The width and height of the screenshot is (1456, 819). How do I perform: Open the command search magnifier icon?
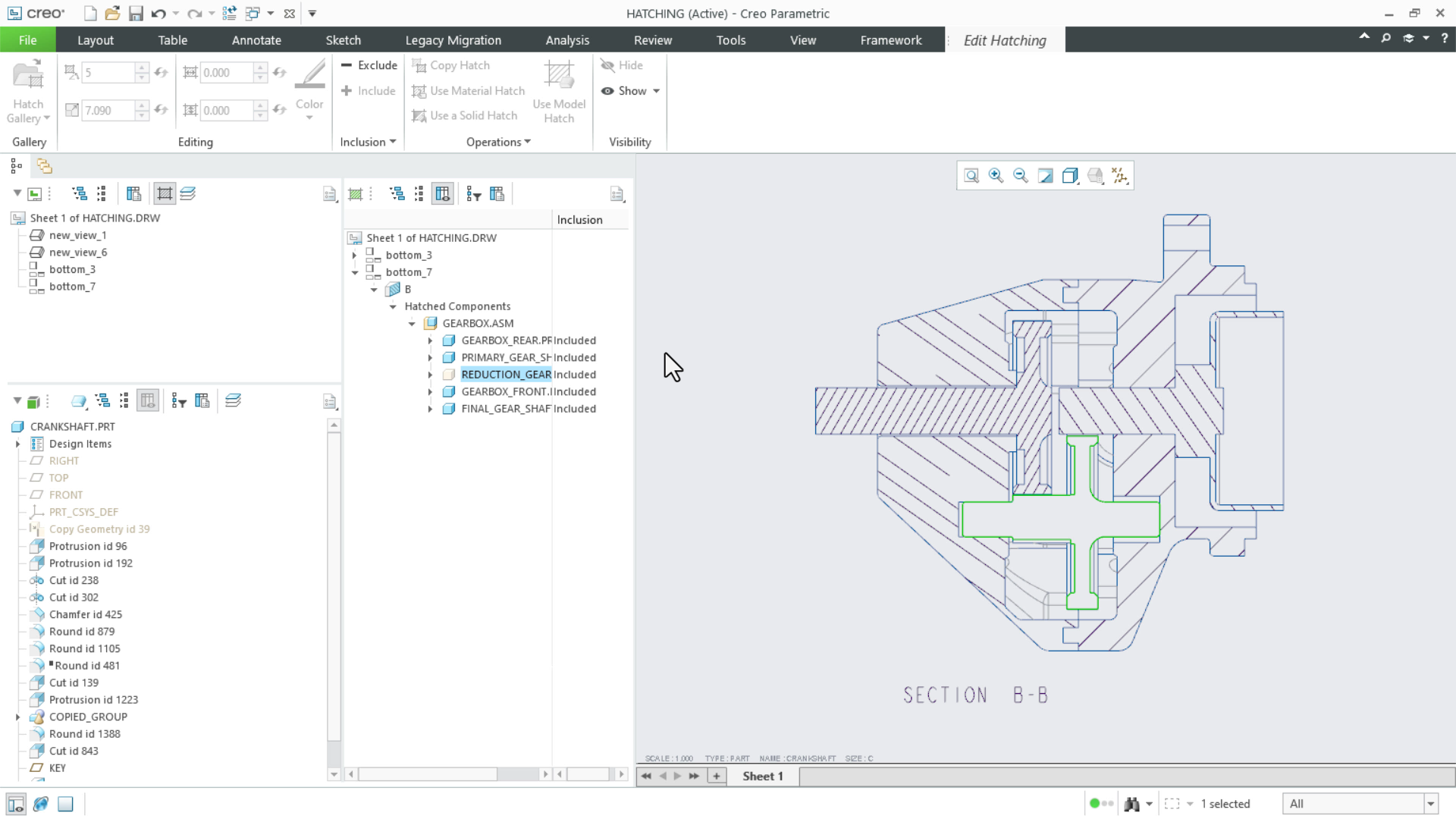click(x=1385, y=38)
